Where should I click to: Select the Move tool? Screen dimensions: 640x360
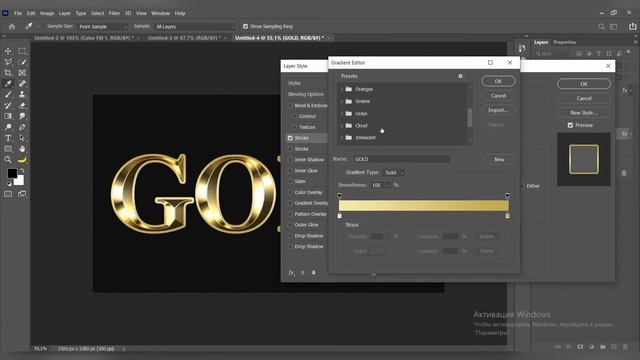(8, 51)
